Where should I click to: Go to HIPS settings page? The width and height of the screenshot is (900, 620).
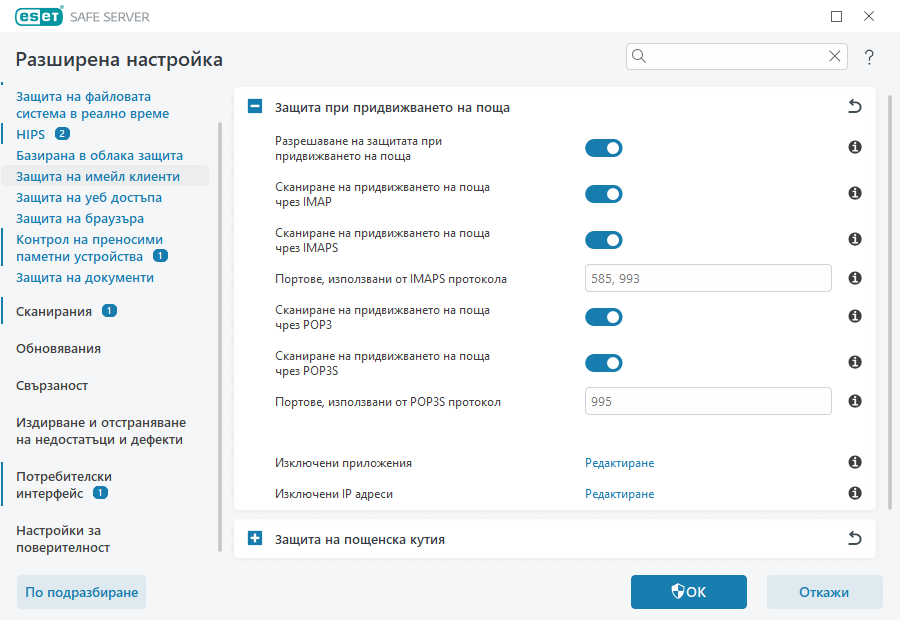click(x=31, y=134)
